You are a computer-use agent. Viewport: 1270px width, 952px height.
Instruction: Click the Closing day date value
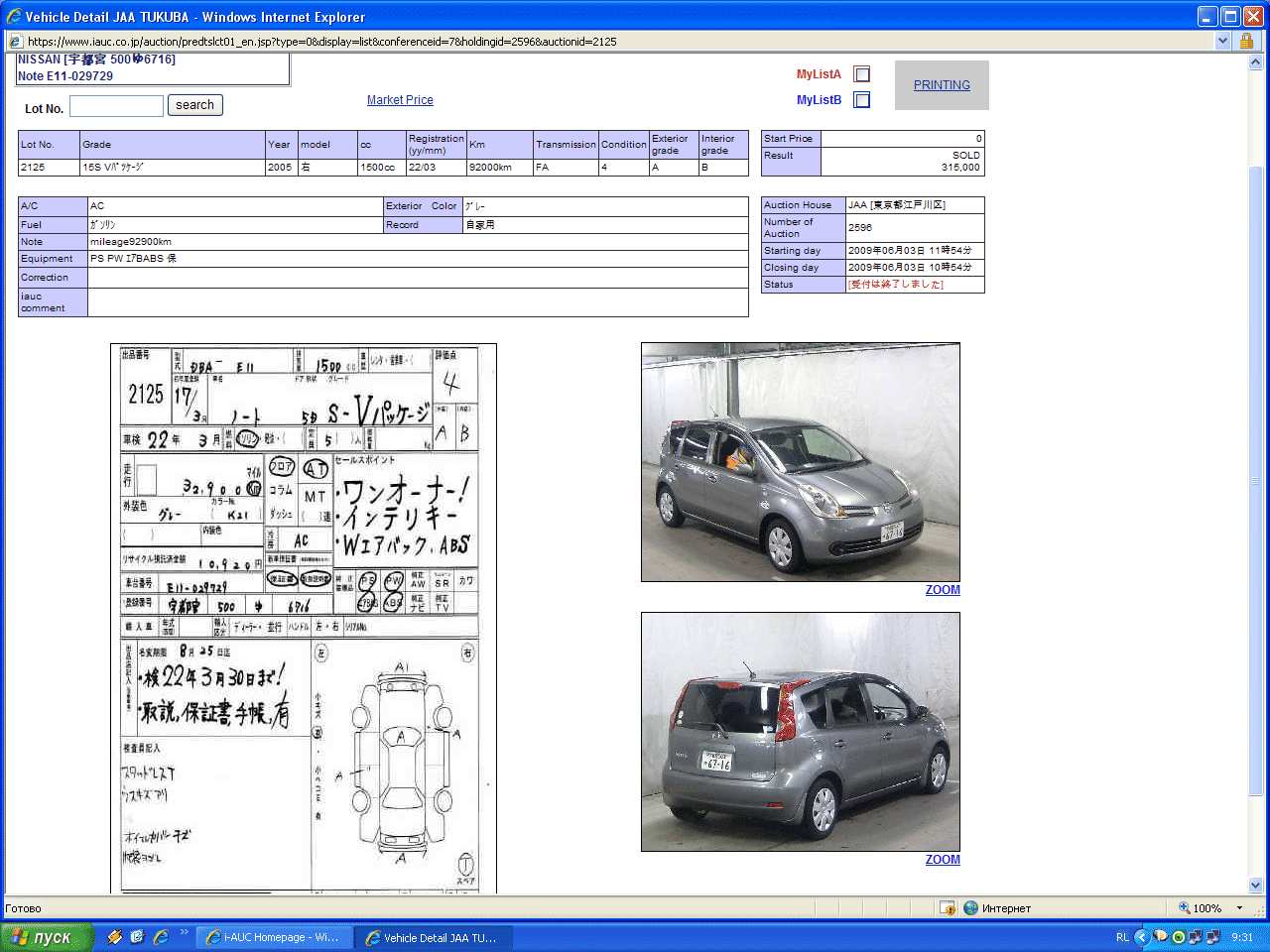point(910,268)
